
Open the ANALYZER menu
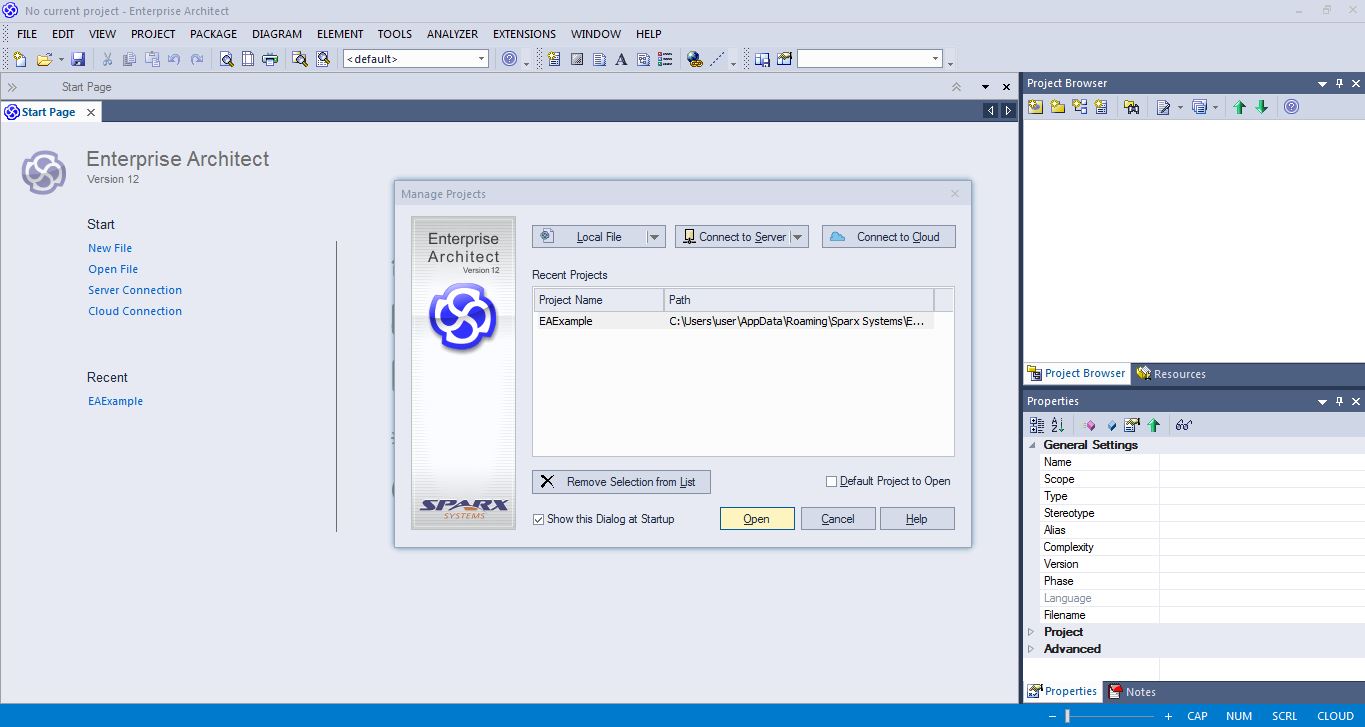point(452,34)
